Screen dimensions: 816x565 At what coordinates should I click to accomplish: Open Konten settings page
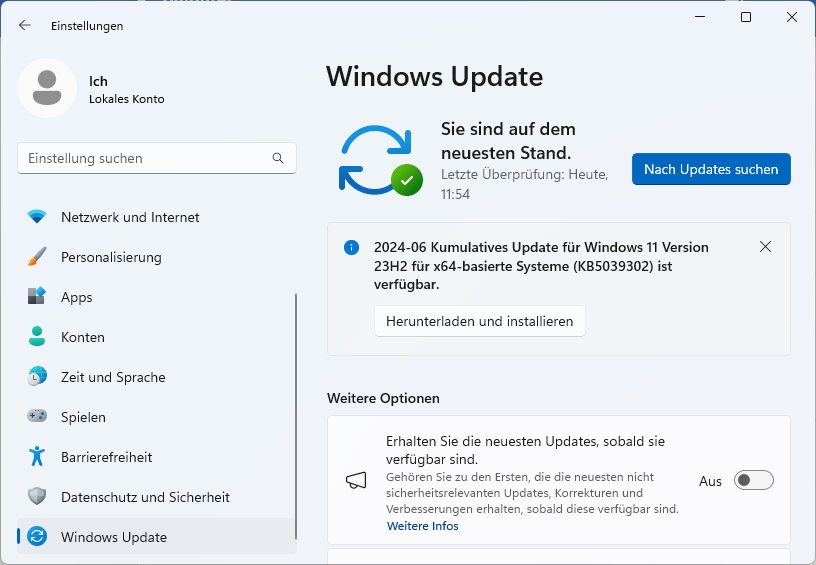[x=156, y=337]
